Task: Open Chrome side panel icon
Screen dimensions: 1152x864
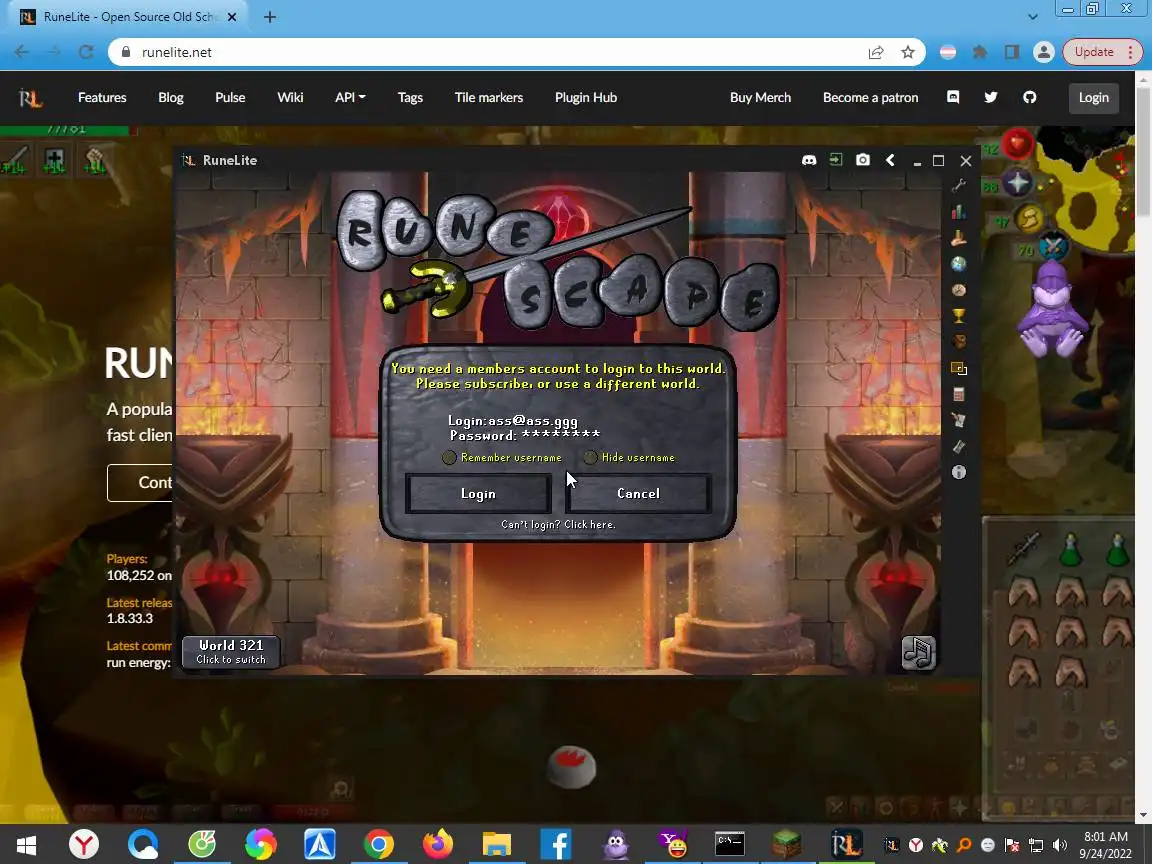Action: (1012, 52)
